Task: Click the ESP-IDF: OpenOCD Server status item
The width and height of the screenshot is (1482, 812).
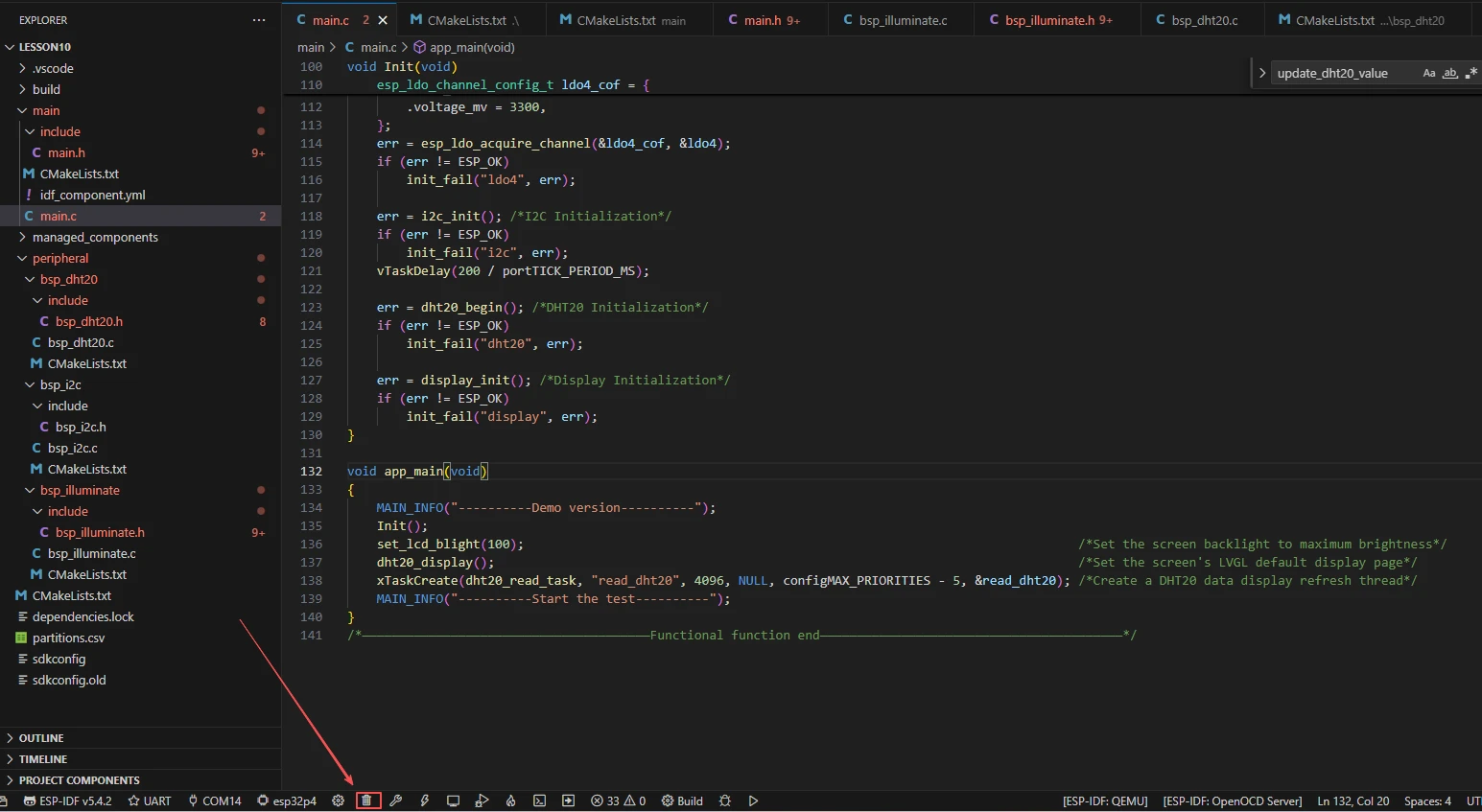Action: click(1232, 800)
